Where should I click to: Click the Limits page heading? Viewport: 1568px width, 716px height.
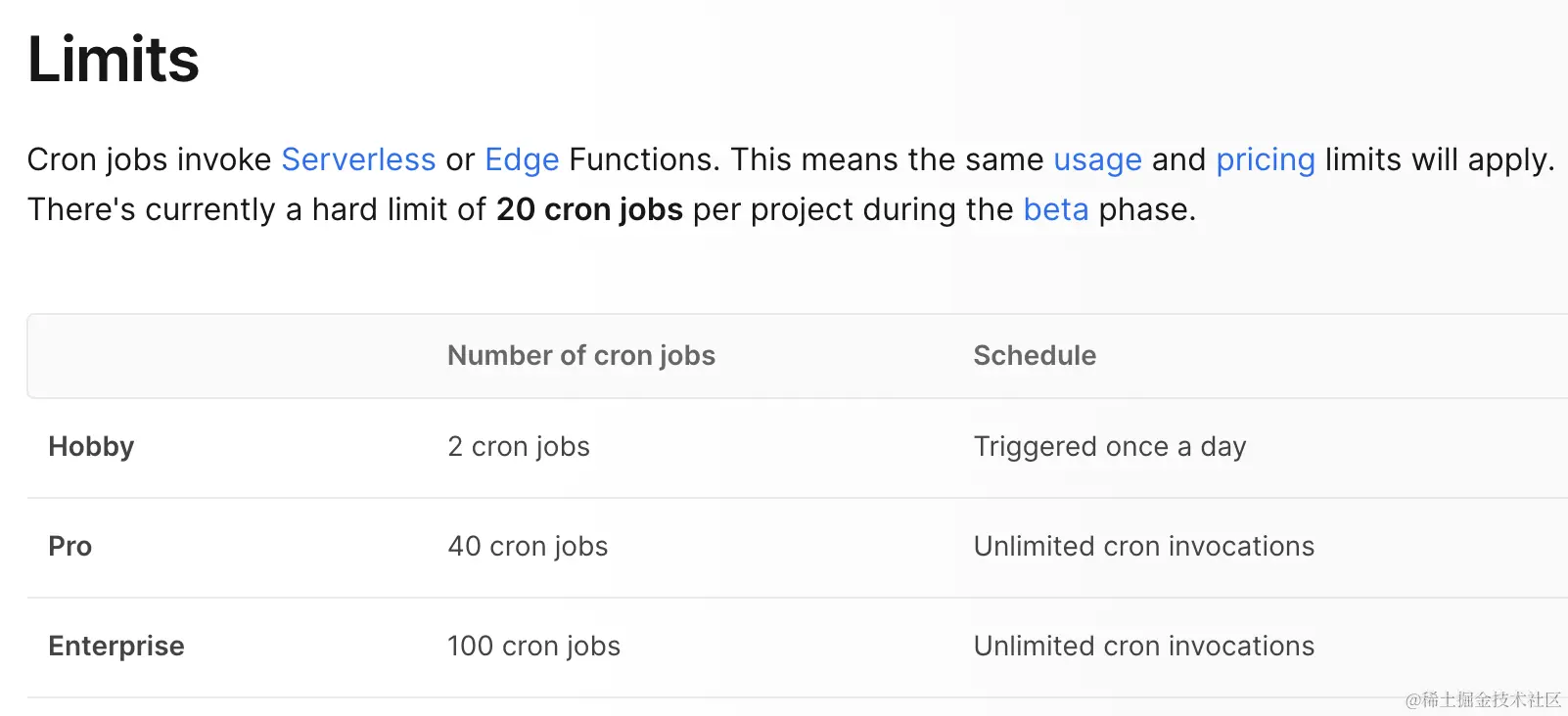[x=114, y=60]
